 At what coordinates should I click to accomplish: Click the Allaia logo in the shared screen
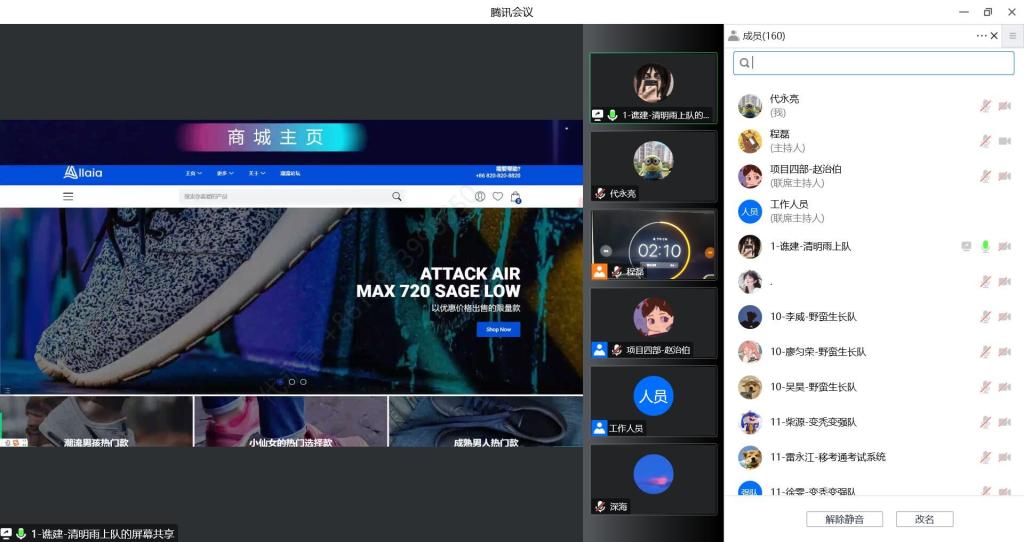coord(83,173)
